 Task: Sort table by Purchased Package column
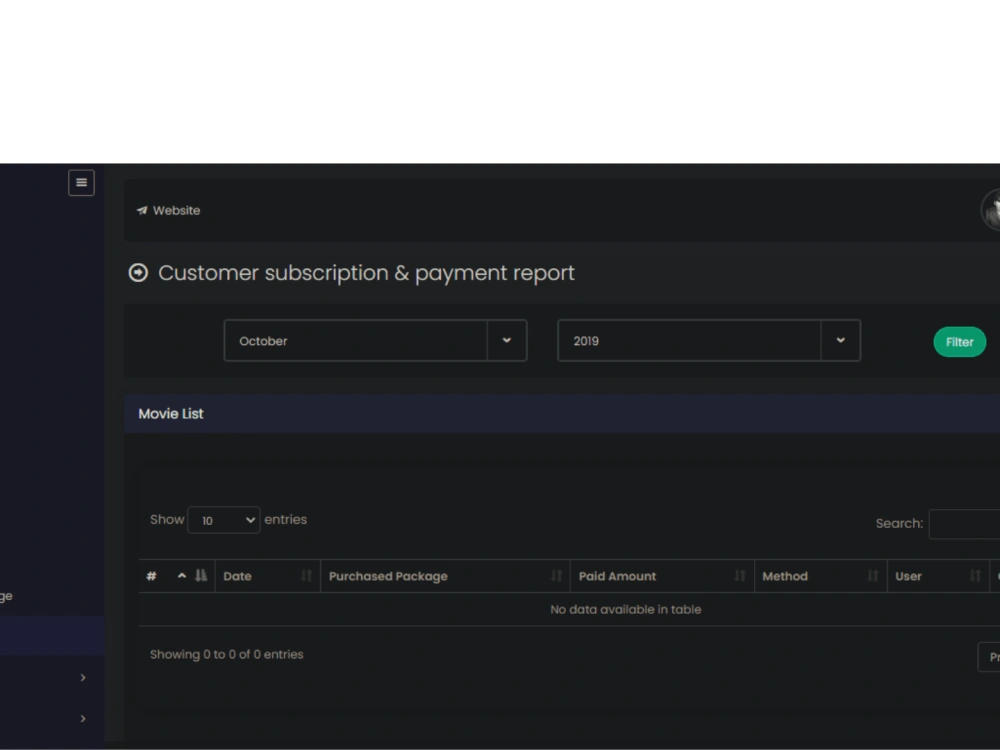[x=445, y=576]
